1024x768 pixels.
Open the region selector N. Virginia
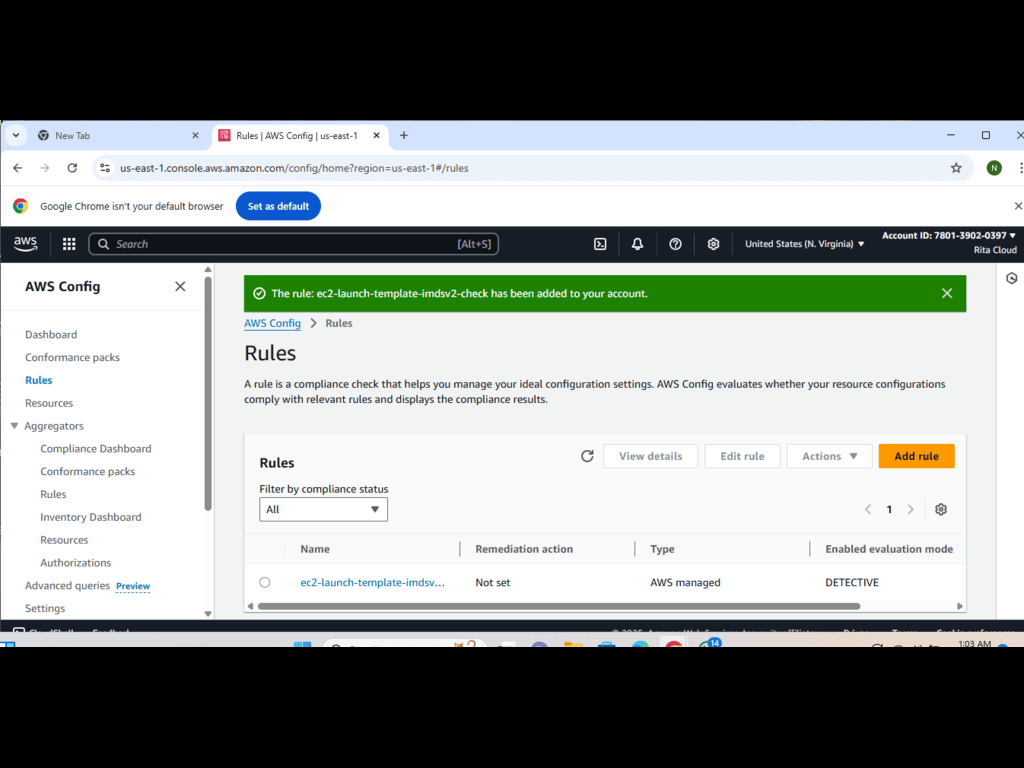click(x=805, y=244)
